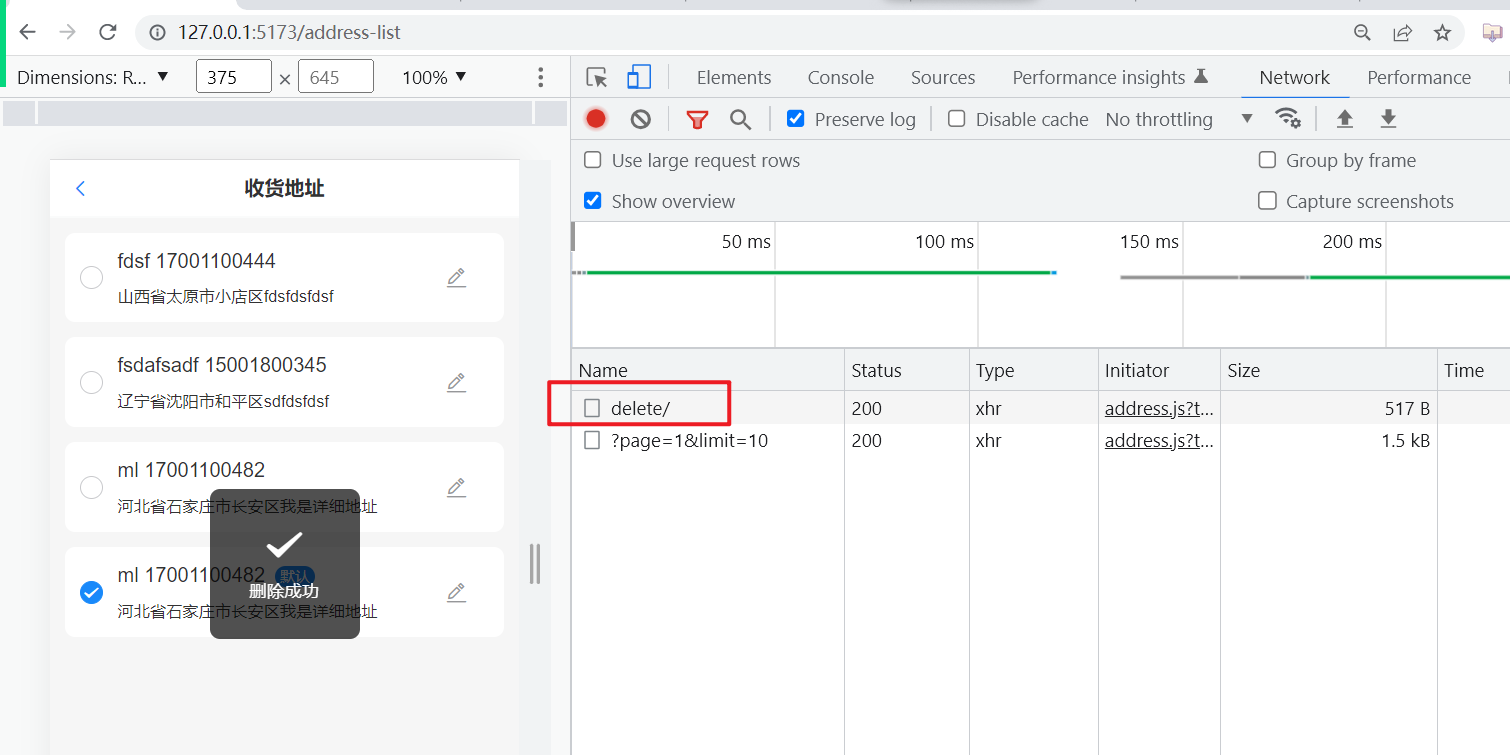
Task: Click the share page icon
Action: (x=1402, y=33)
